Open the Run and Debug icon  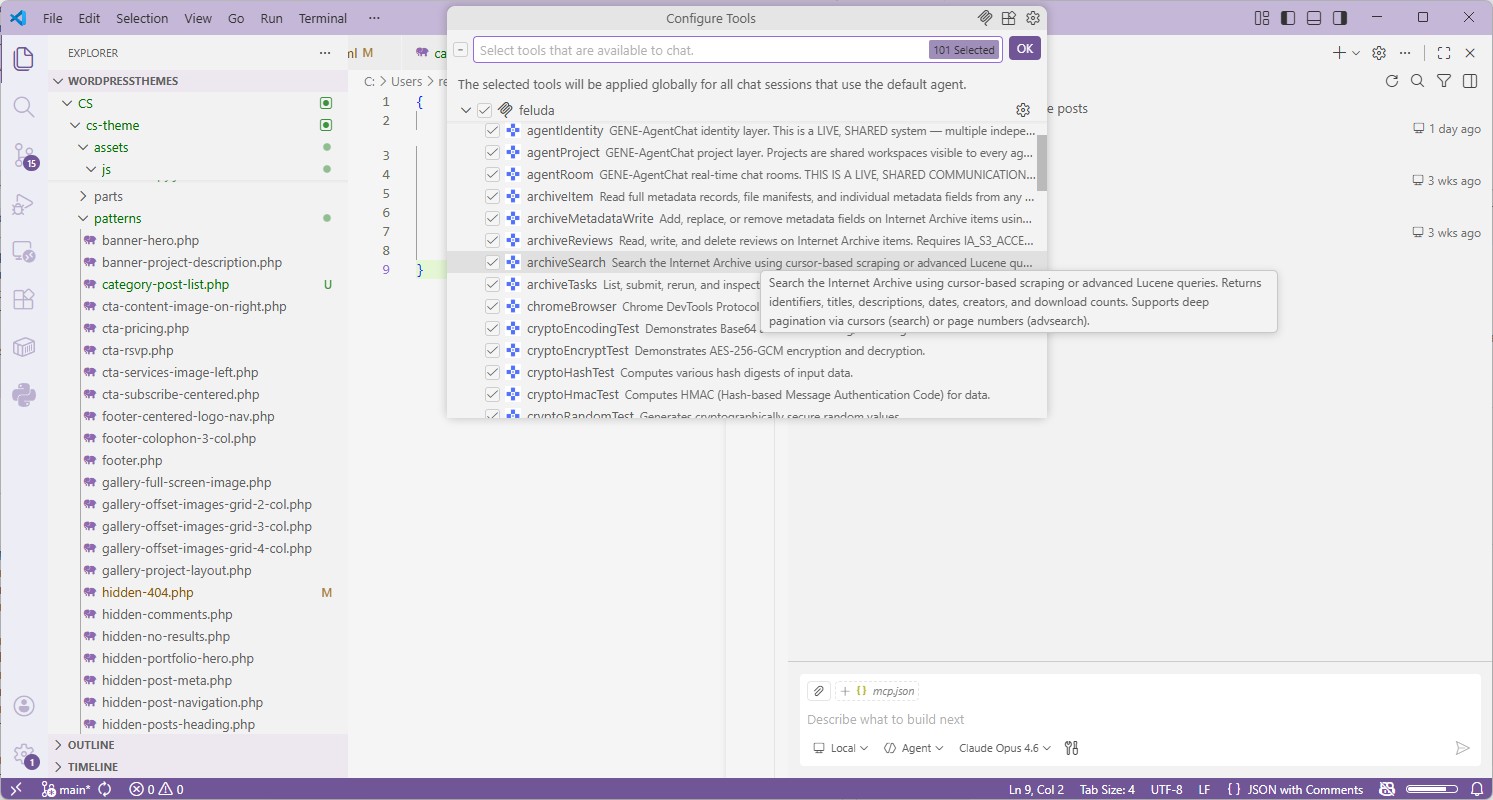[24, 204]
